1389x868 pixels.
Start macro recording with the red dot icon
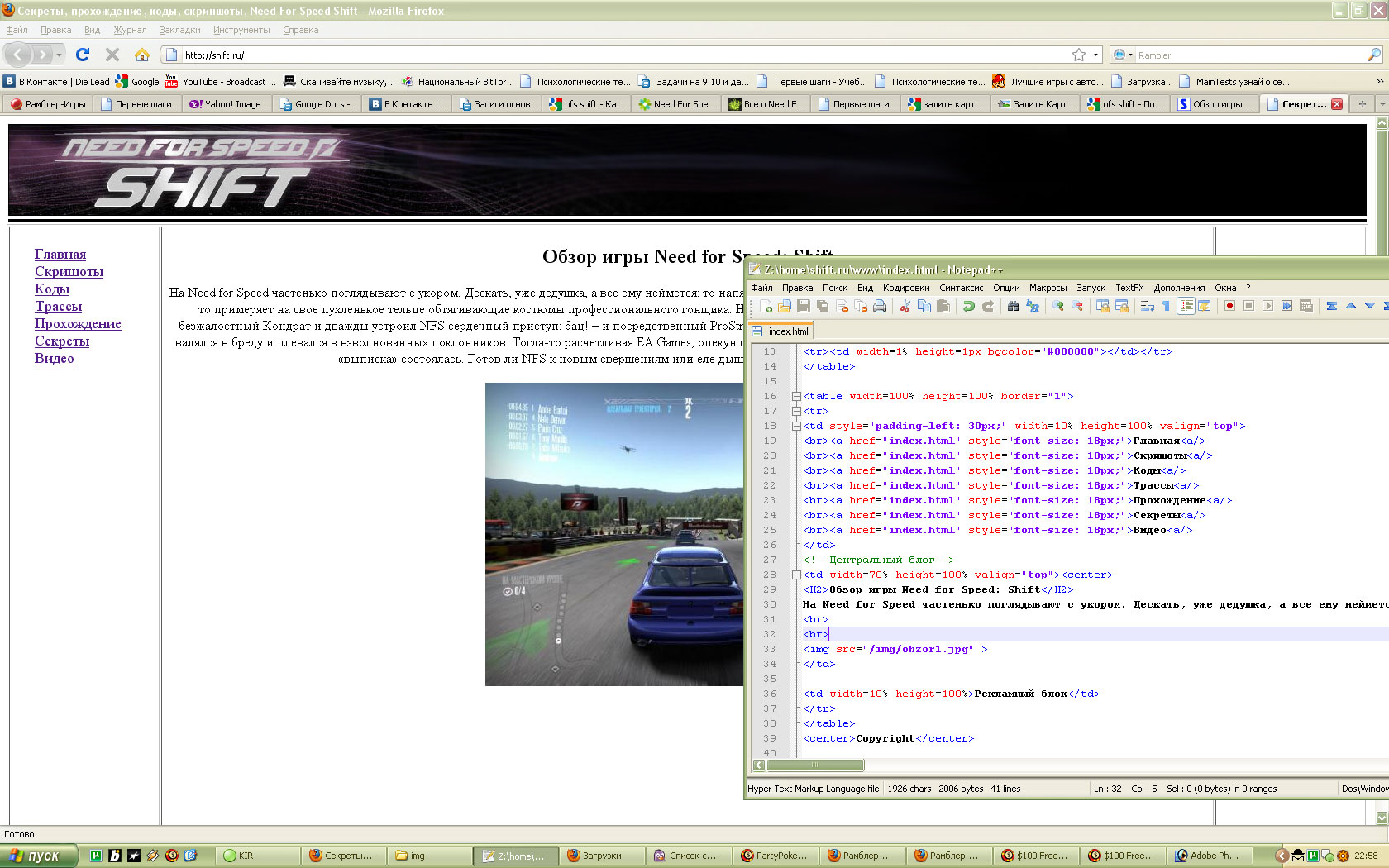[1229, 306]
